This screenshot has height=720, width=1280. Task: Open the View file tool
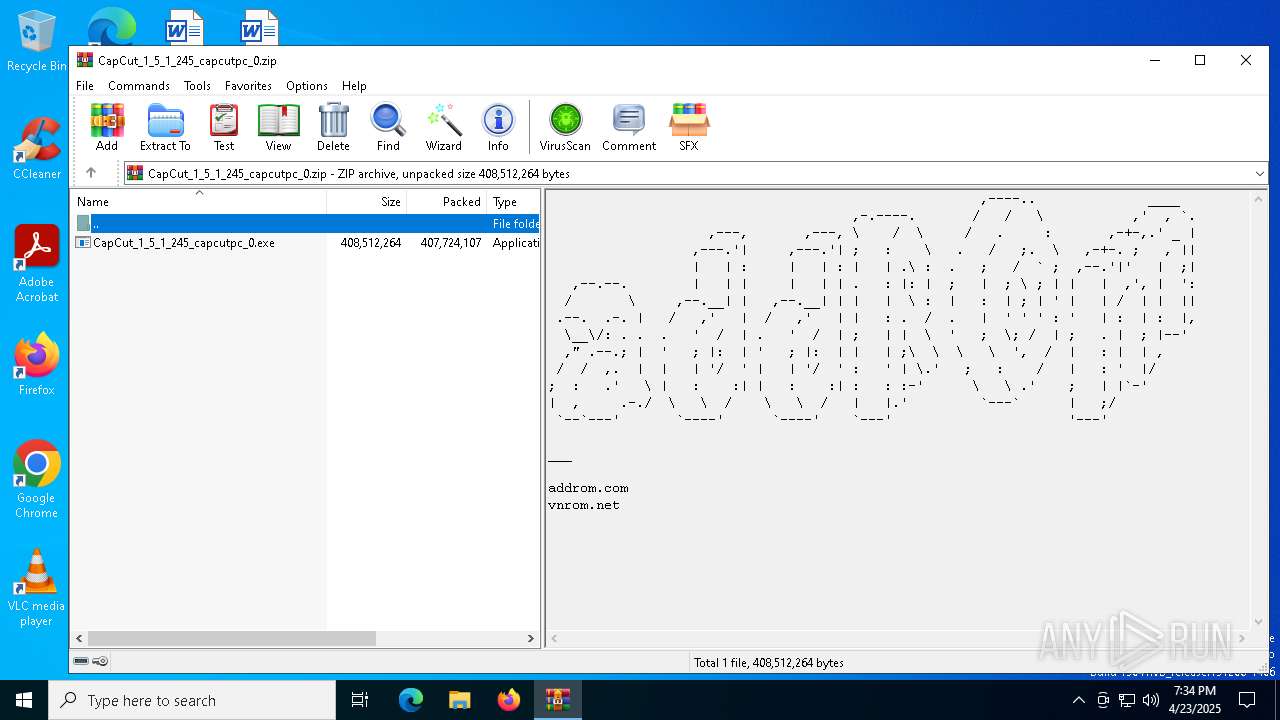278,127
